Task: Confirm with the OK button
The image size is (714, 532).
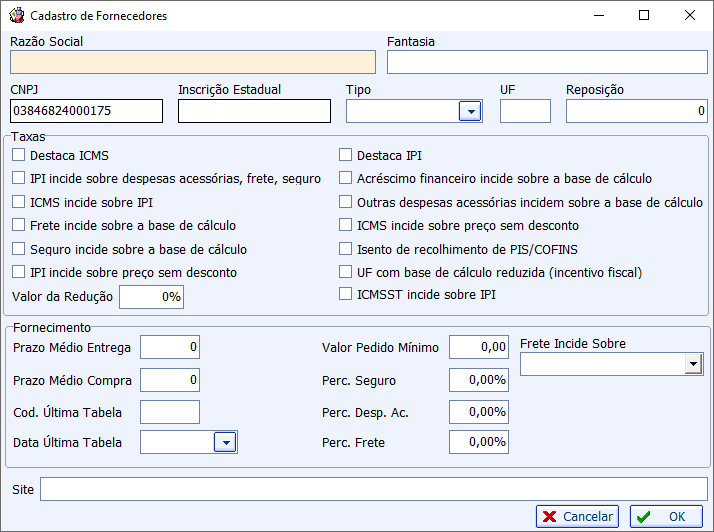Action: coord(666,517)
